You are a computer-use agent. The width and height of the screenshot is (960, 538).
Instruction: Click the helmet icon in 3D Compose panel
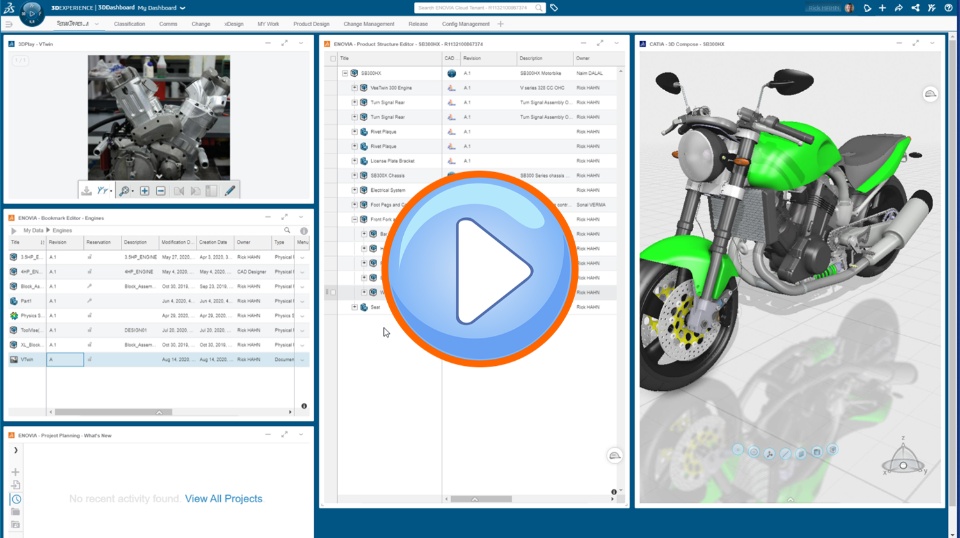[930, 94]
